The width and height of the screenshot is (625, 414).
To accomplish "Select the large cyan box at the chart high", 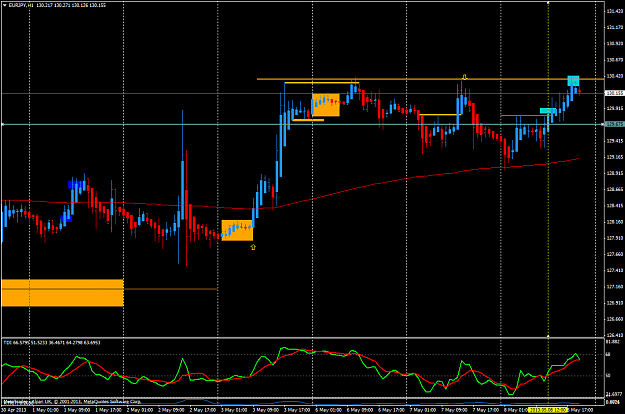I will coord(573,80).
